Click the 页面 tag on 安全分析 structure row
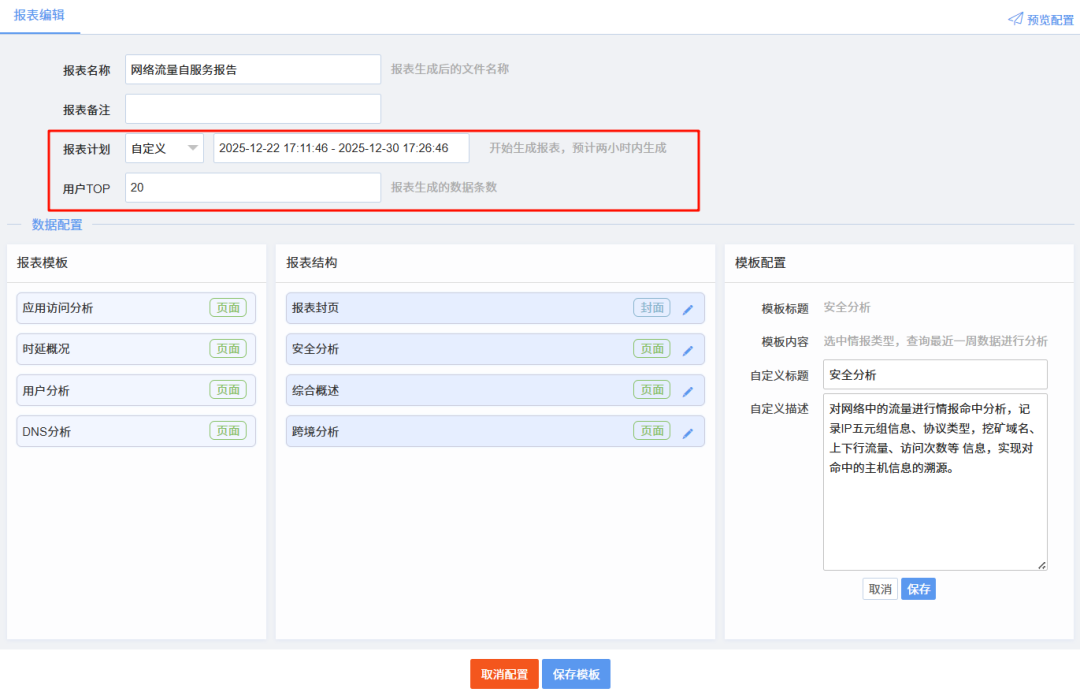 (652, 349)
